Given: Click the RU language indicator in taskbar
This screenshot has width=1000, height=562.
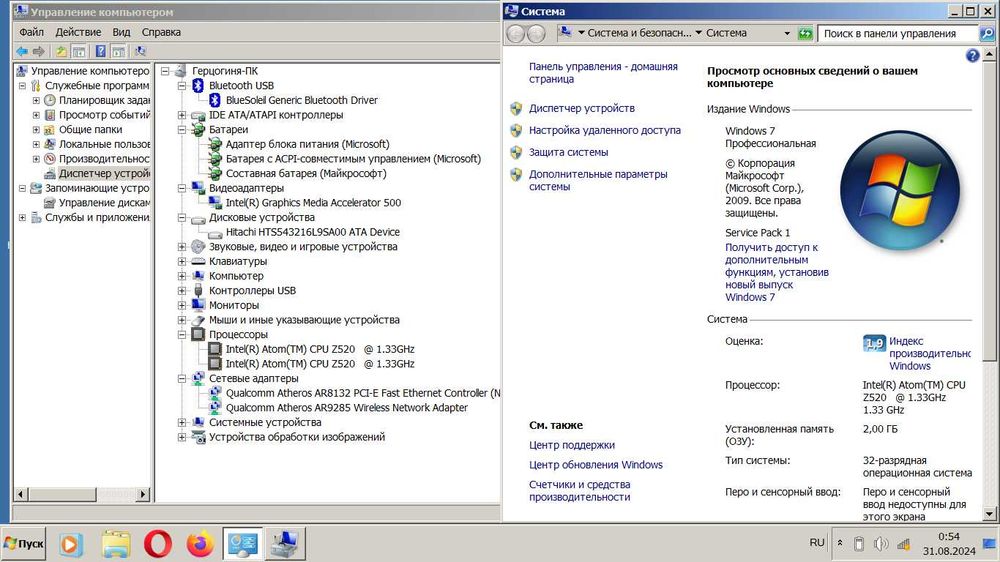Looking at the screenshot, I should [x=817, y=543].
